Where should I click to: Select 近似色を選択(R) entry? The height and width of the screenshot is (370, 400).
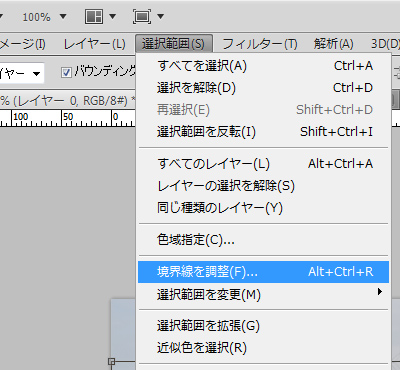point(263,348)
